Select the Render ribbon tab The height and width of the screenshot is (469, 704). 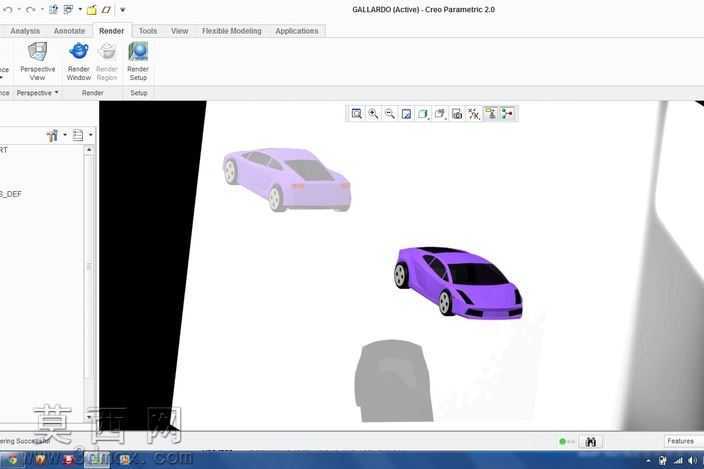(111, 31)
